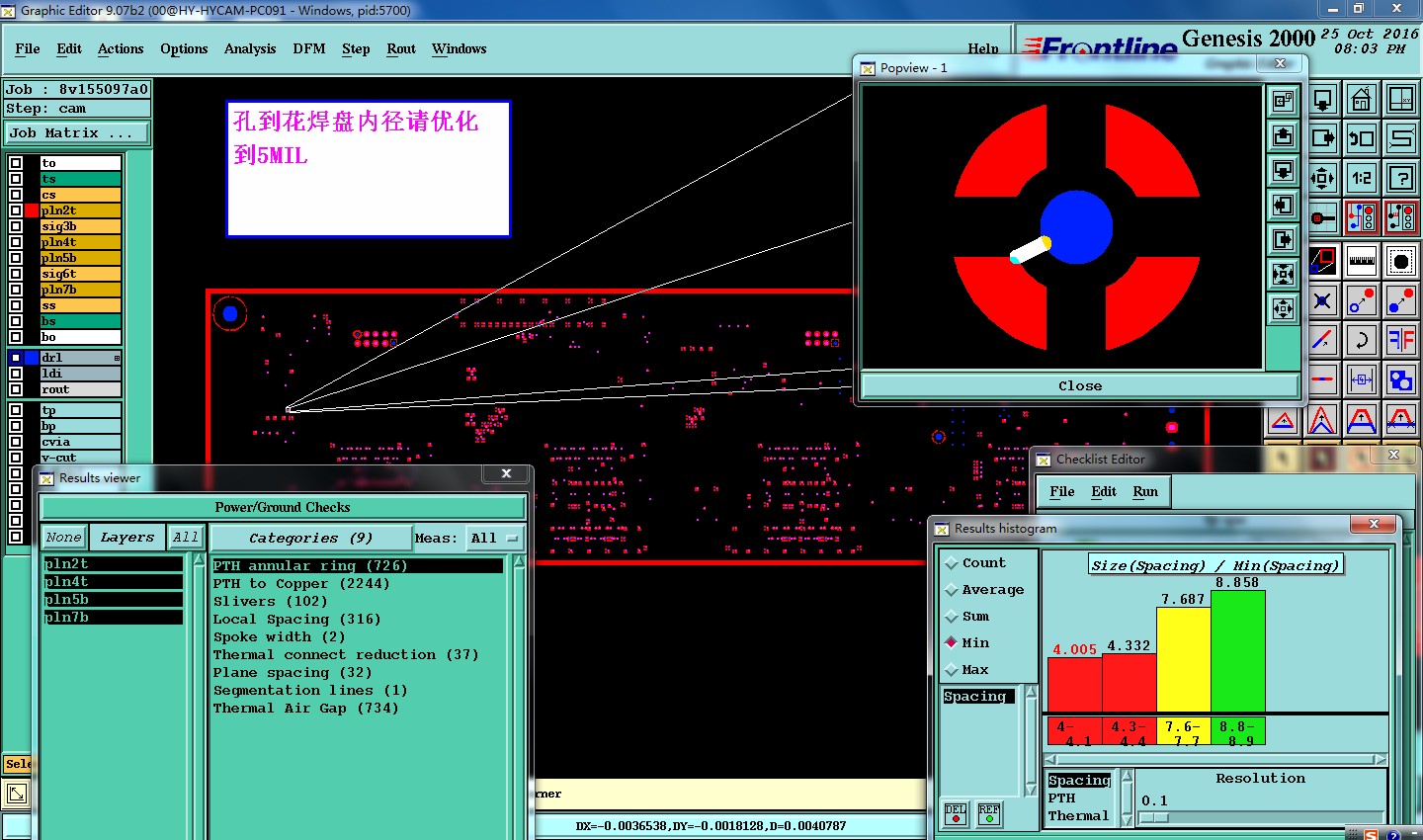The image size is (1423, 840).
Task: Click the ruler measure tool icon
Action: pos(1362,261)
